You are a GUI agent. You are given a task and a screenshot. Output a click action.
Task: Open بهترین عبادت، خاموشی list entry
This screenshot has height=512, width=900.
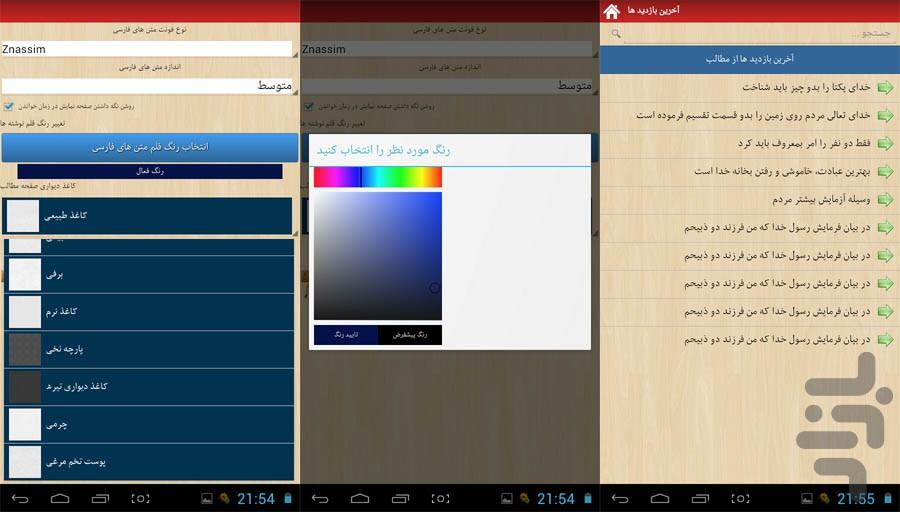pos(750,171)
